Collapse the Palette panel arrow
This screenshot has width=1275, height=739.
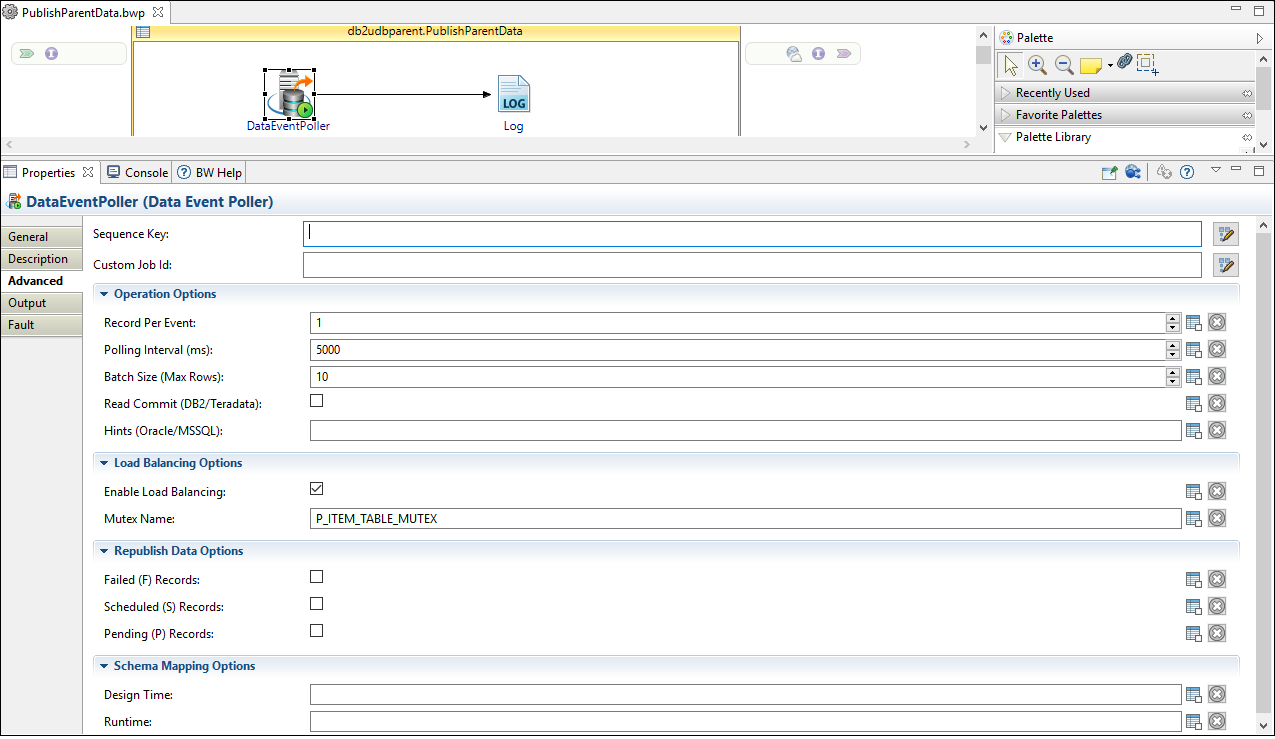point(1260,38)
